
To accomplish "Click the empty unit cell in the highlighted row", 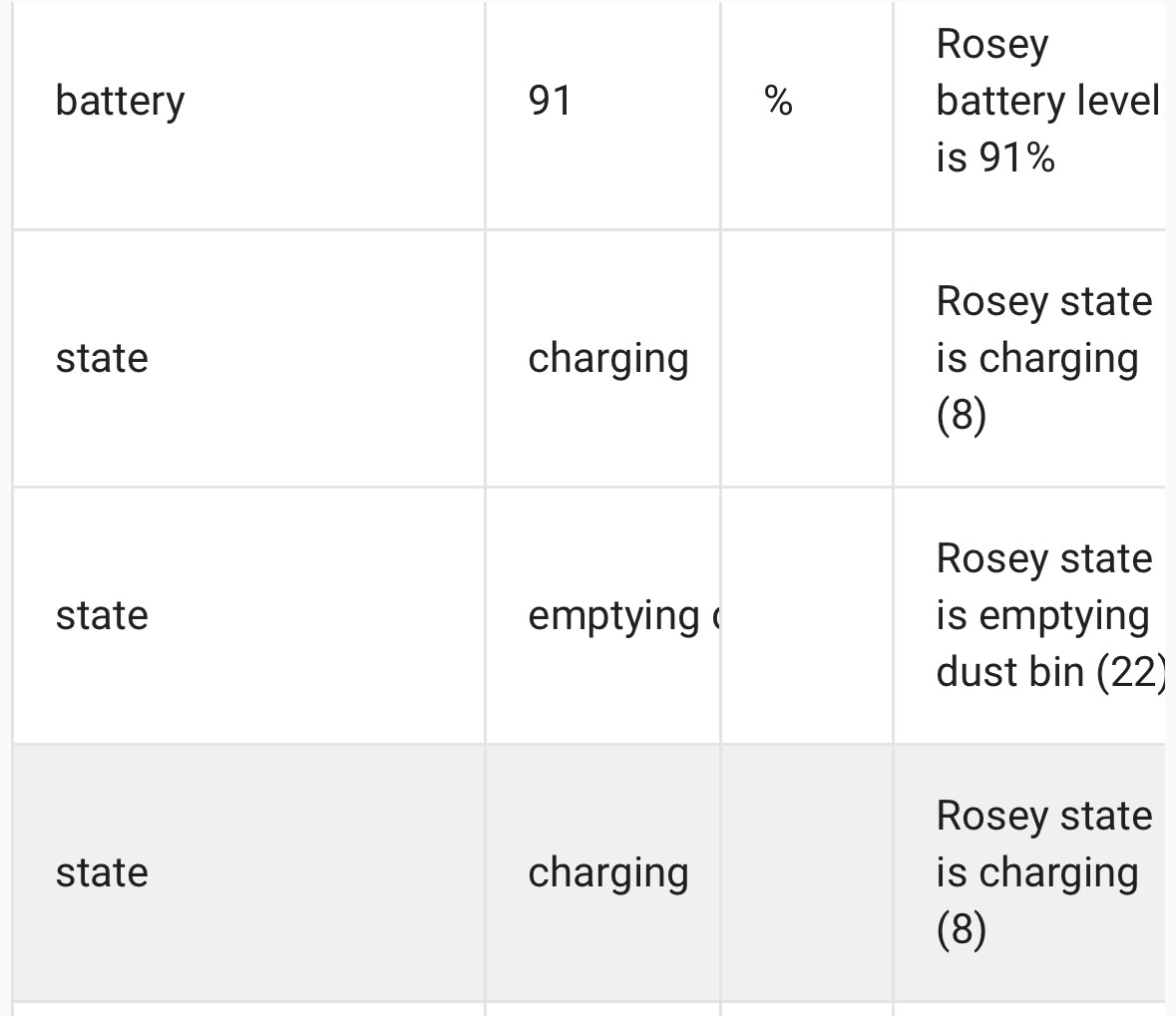I will coord(807,872).
